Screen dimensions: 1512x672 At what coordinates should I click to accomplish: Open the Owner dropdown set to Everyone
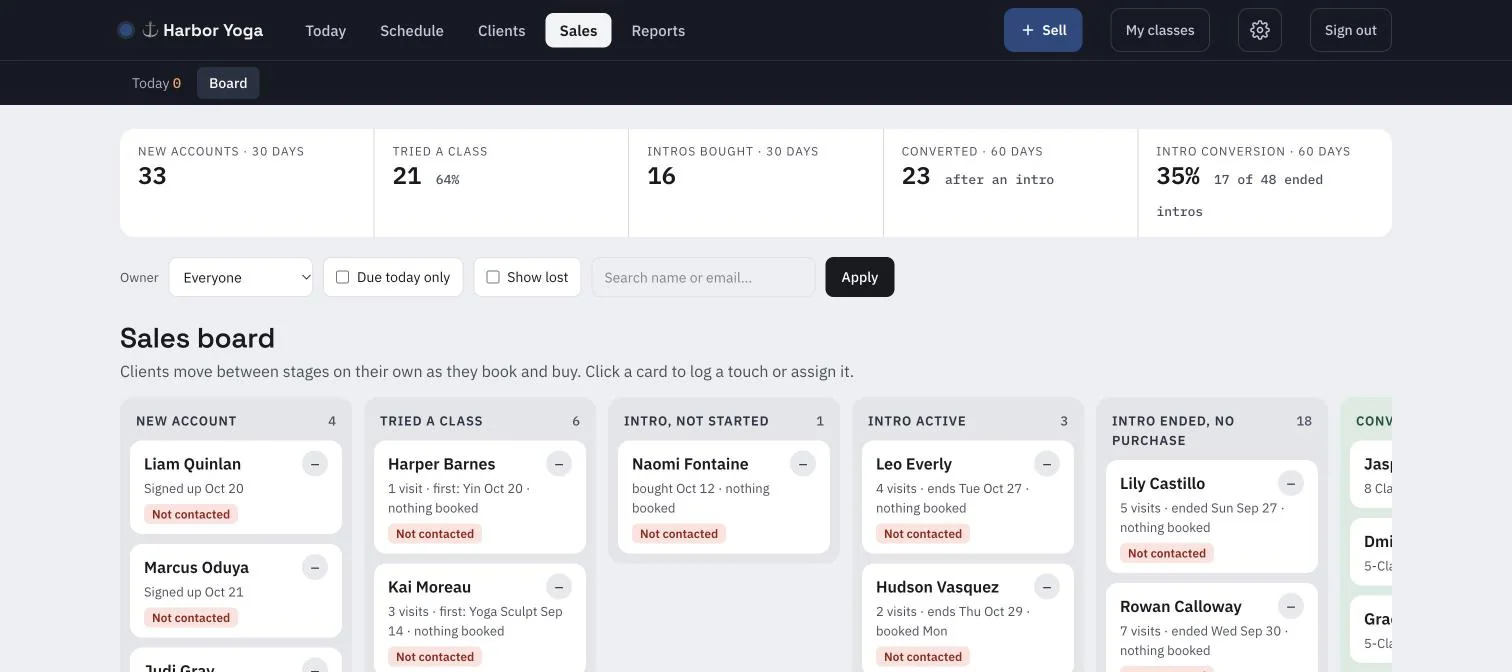(x=241, y=277)
